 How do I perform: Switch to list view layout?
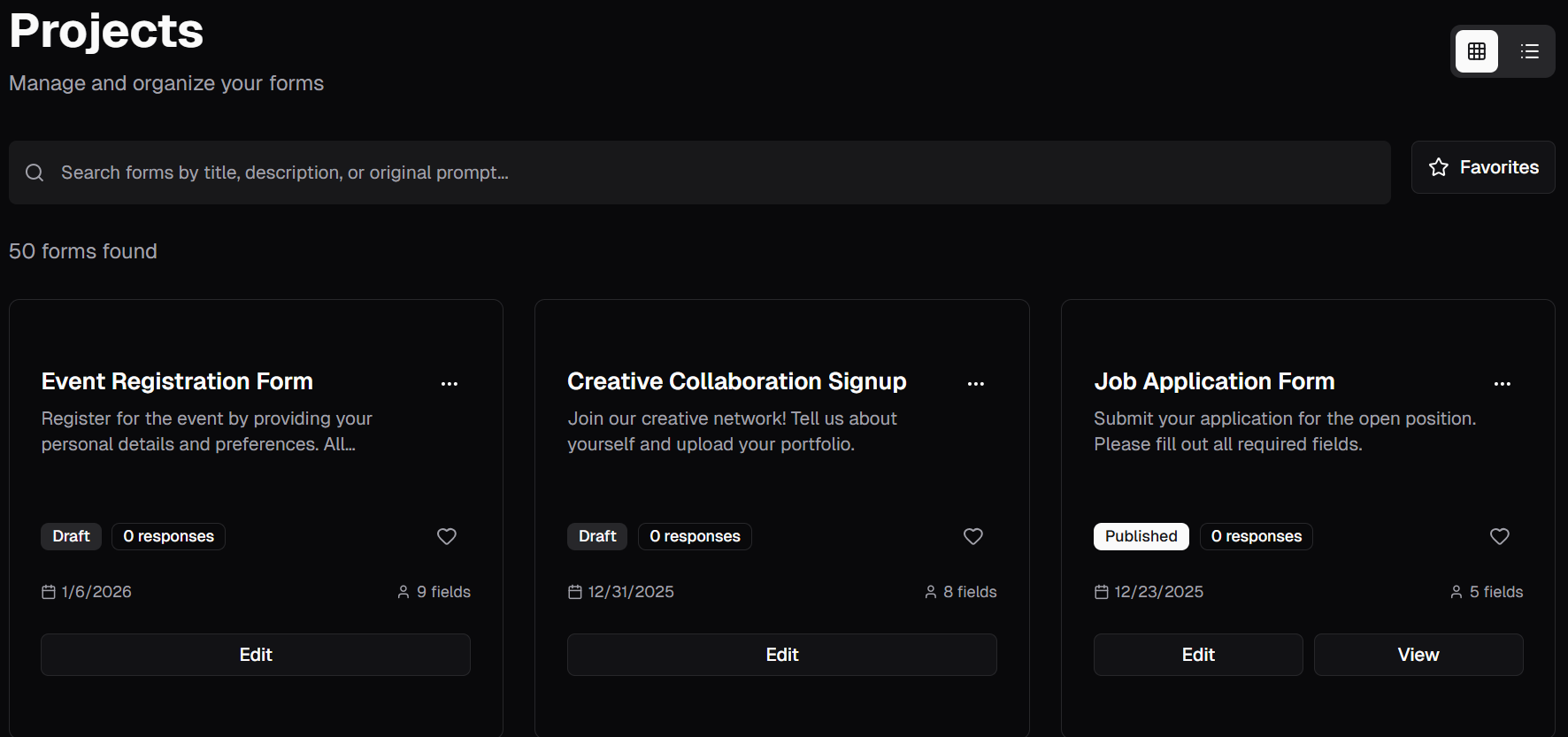[1529, 51]
